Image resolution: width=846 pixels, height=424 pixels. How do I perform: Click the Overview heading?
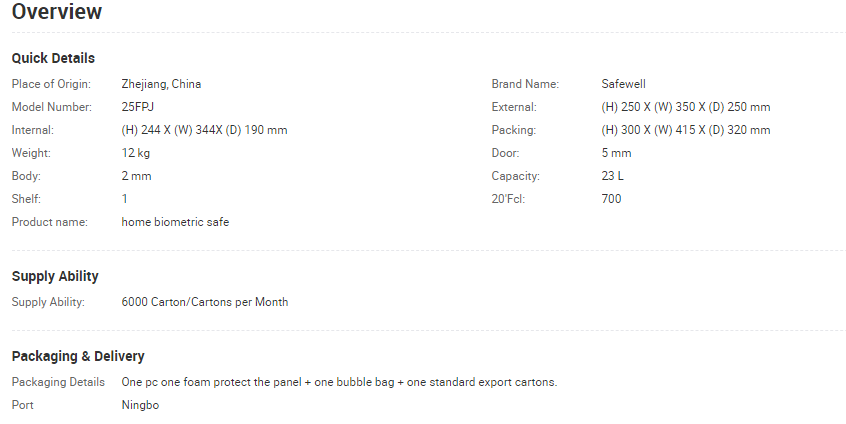tap(57, 12)
